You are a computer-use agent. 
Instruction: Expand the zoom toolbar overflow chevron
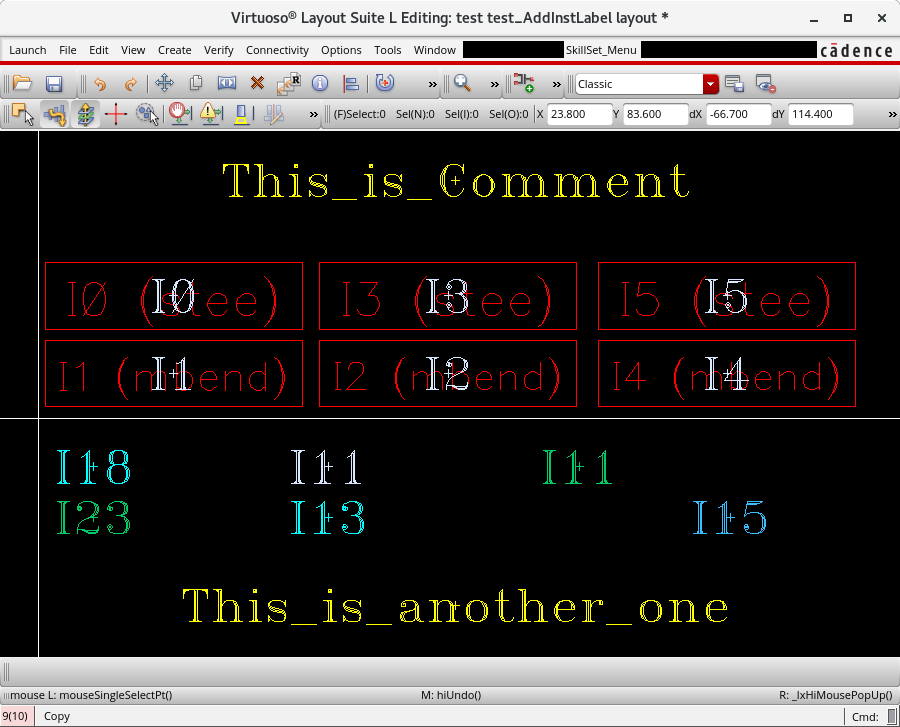tap(494, 84)
